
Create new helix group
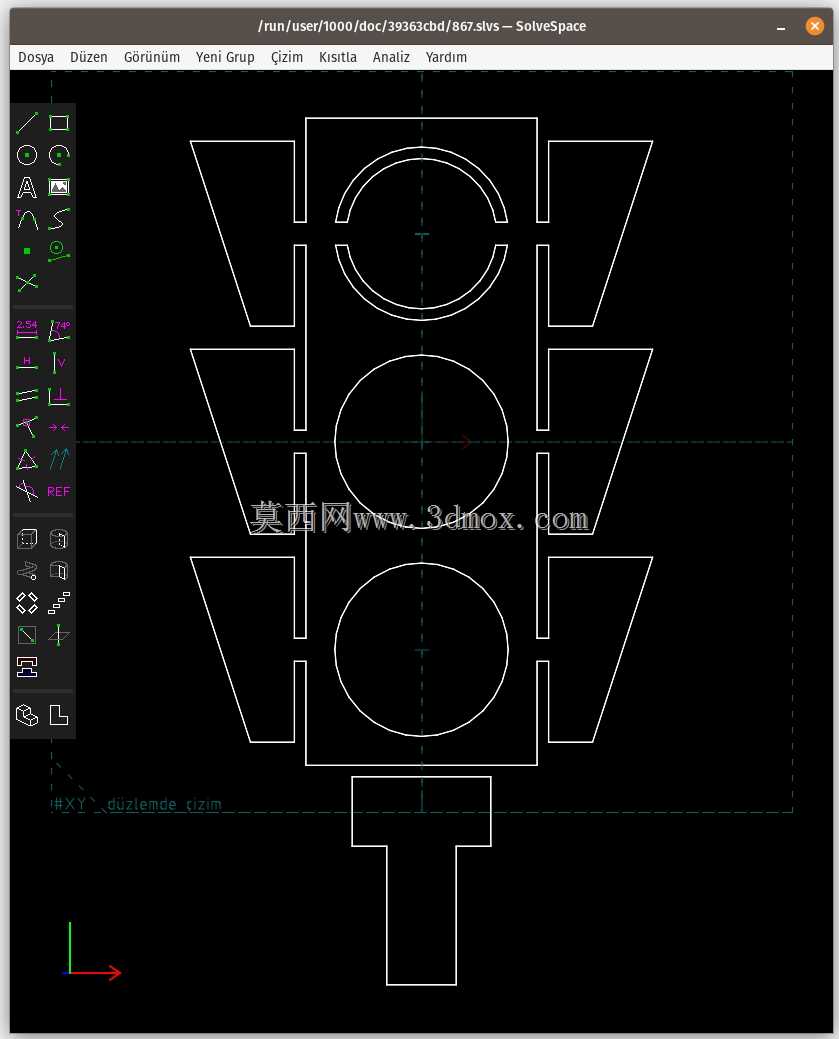(x=27, y=571)
